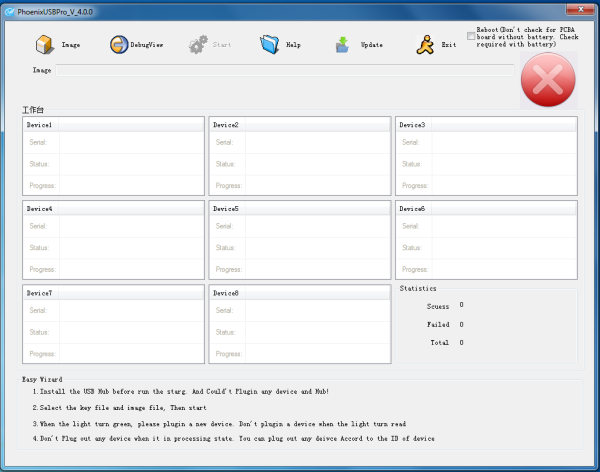Click the large red X status indicator
The width and height of the screenshot is (600, 472).
click(x=548, y=80)
